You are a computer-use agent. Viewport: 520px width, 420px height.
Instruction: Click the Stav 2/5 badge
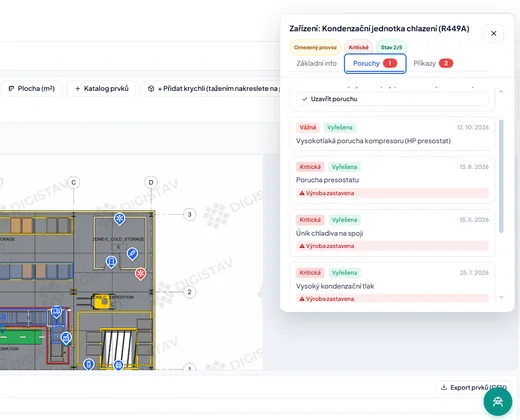pyautogui.click(x=392, y=47)
